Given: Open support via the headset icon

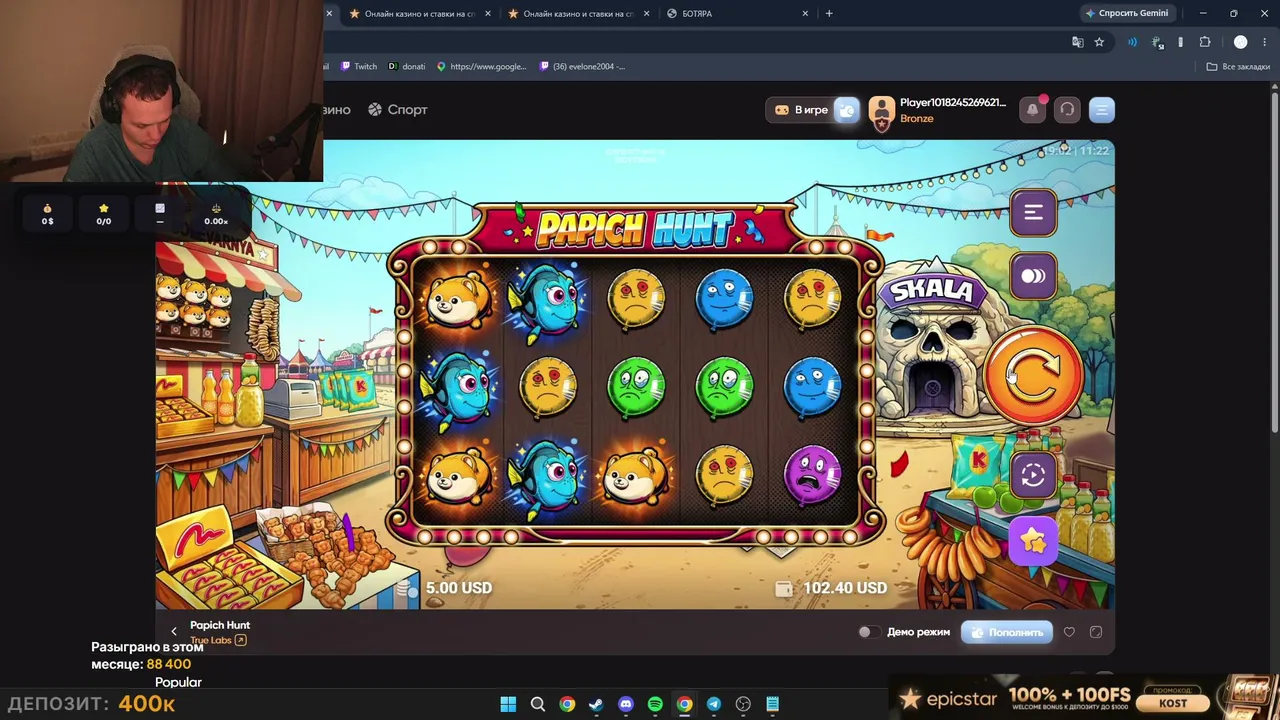Looking at the screenshot, I should click(x=1067, y=110).
